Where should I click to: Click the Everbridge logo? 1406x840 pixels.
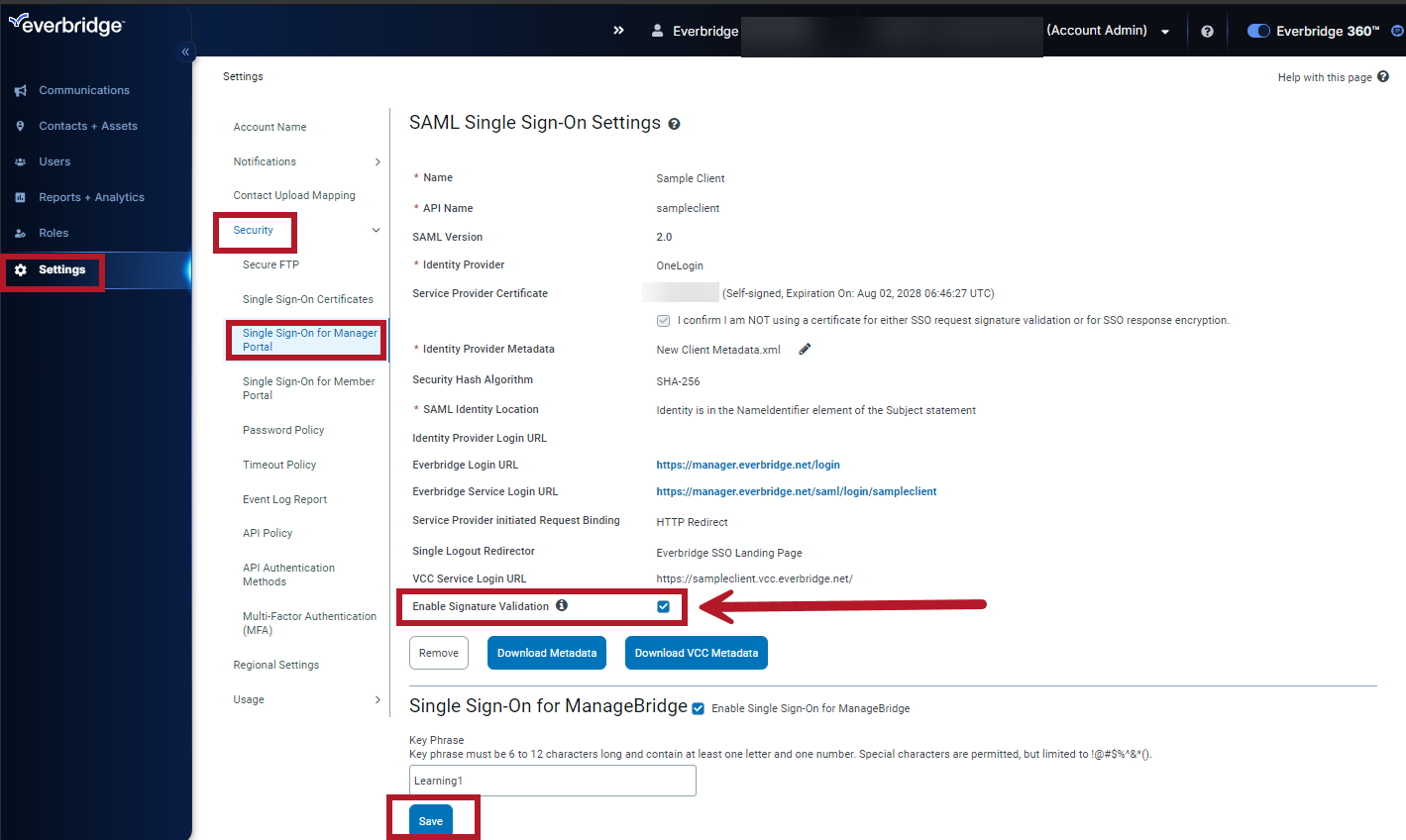pos(66,24)
